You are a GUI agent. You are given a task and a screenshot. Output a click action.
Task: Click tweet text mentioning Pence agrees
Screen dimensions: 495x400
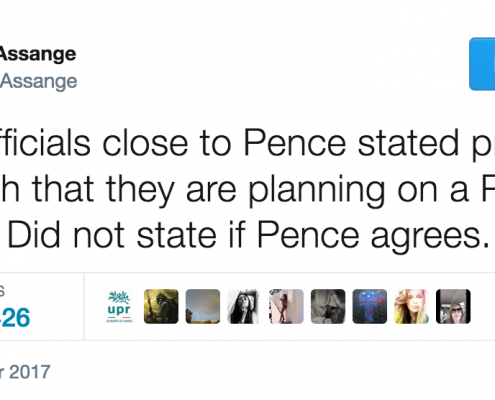pyautogui.click(x=248, y=235)
